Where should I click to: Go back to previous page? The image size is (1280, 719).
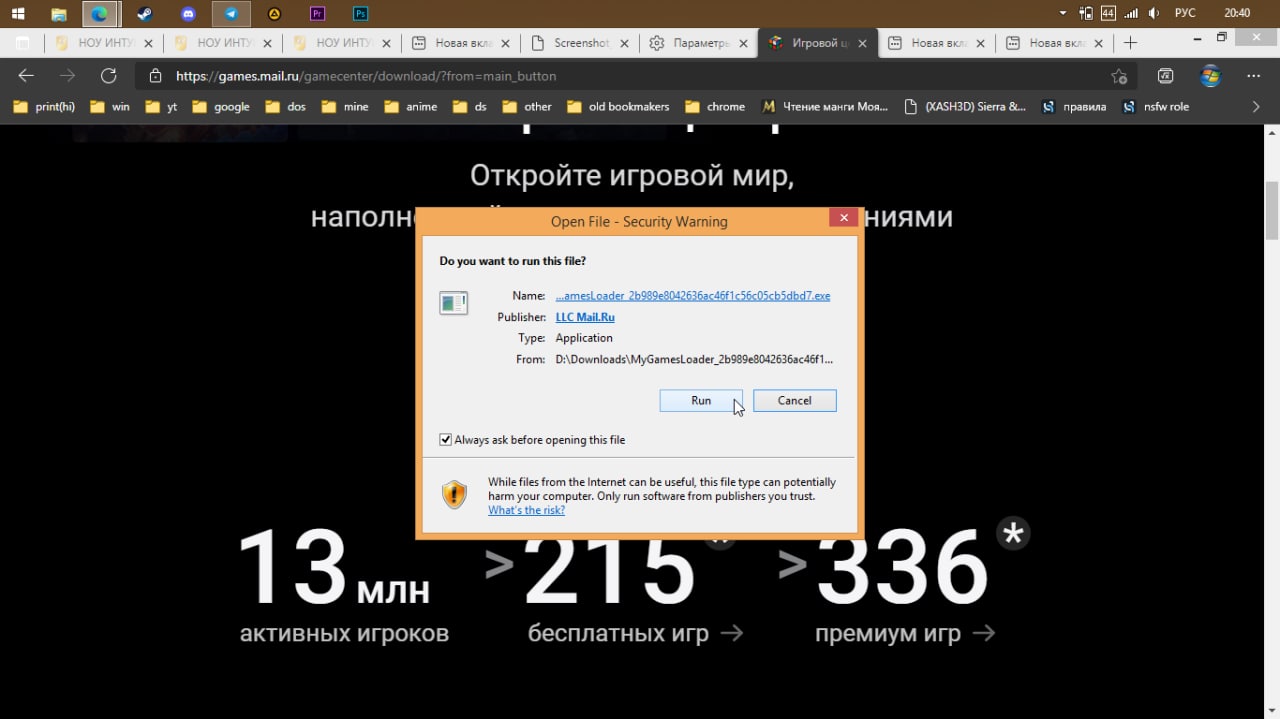[26, 76]
